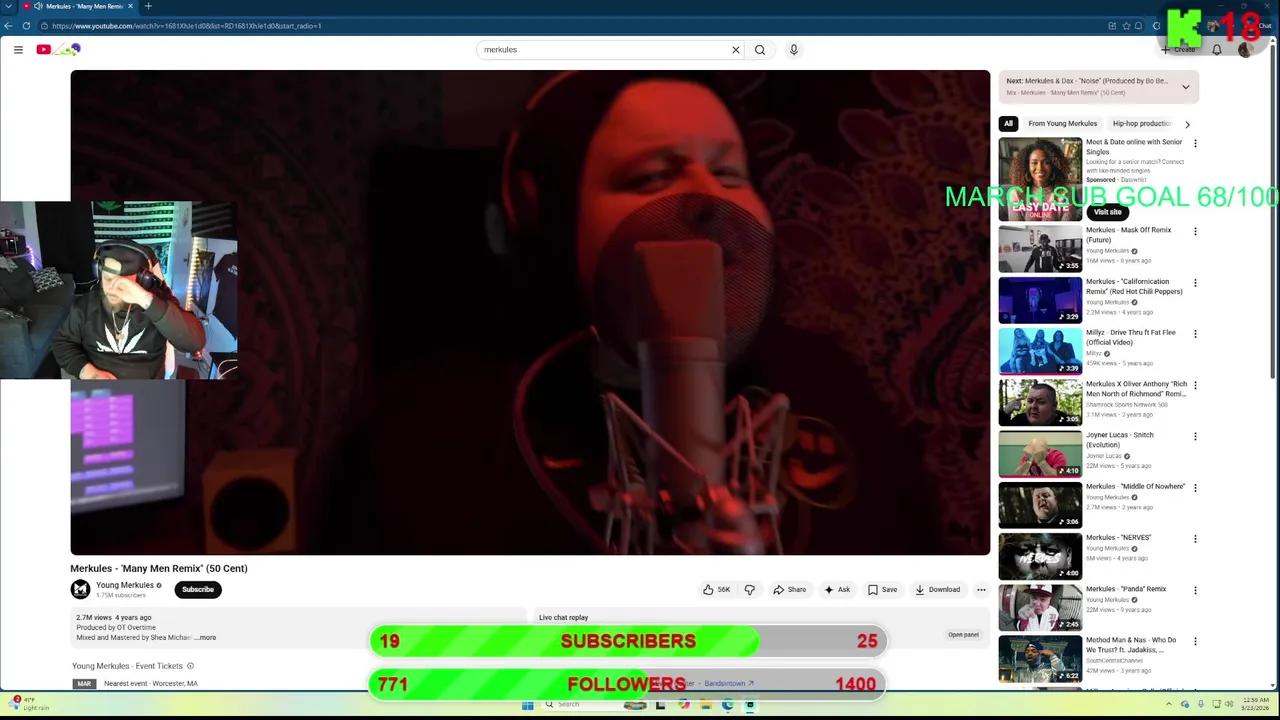This screenshot has width=1280, height=720.
Task: Open the Rich Men North of Richmond title
Action: point(1136,389)
